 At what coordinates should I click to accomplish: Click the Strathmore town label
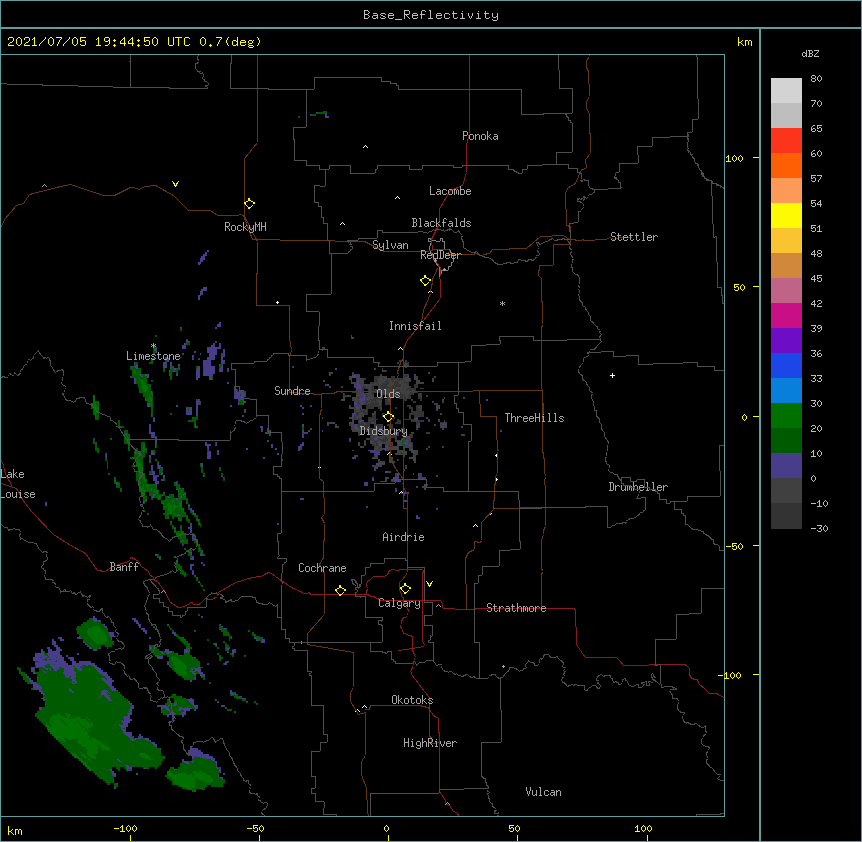tap(516, 608)
